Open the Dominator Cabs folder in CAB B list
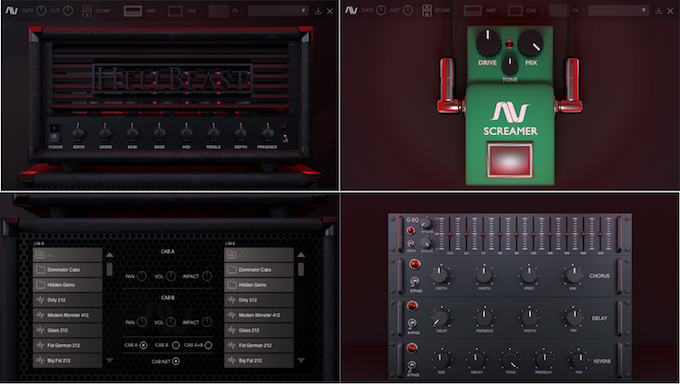This screenshot has width=680, height=384. tap(259, 270)
